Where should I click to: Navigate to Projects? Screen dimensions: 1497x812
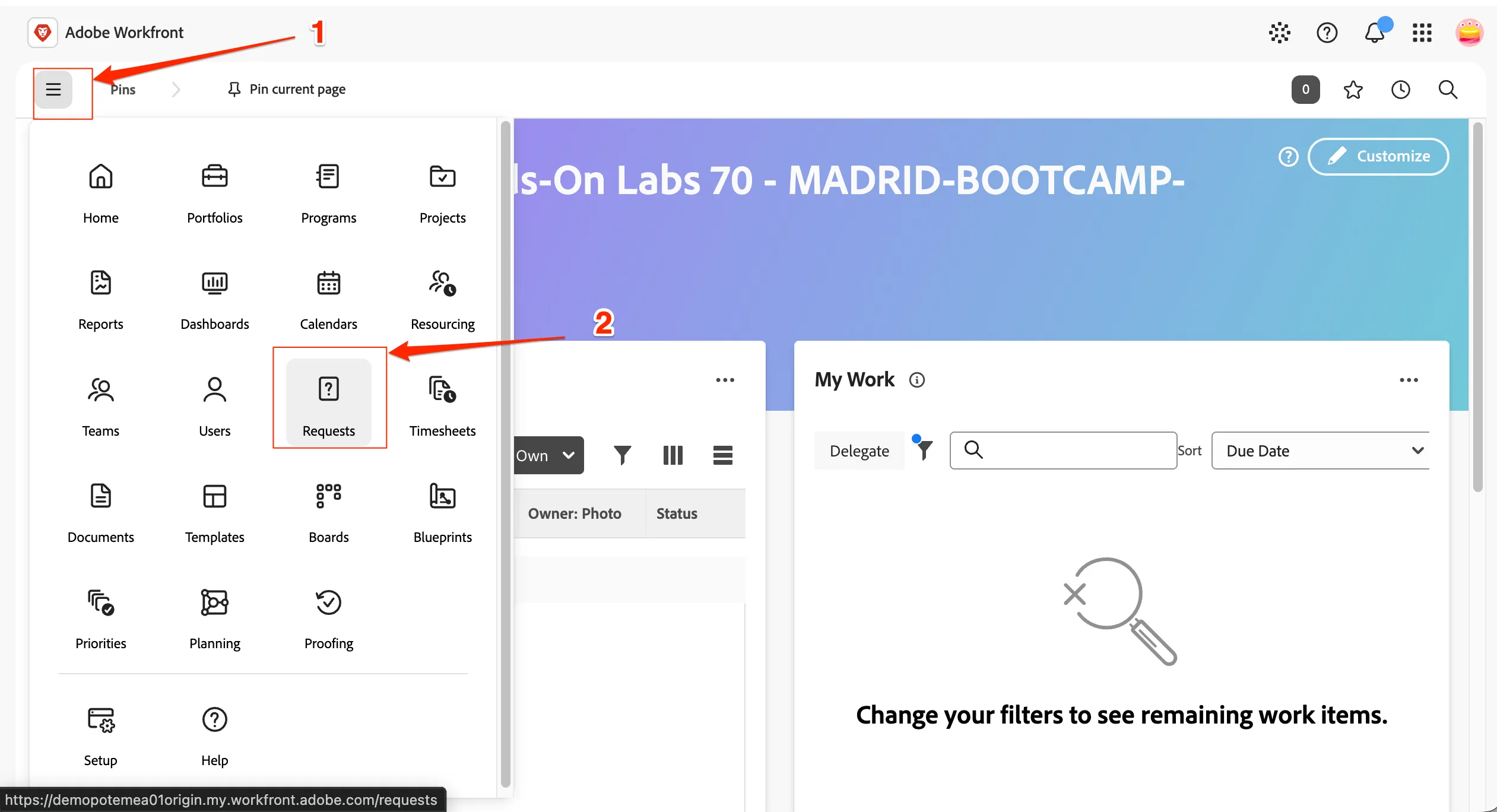pyautogui.click(x=442, y=194)
